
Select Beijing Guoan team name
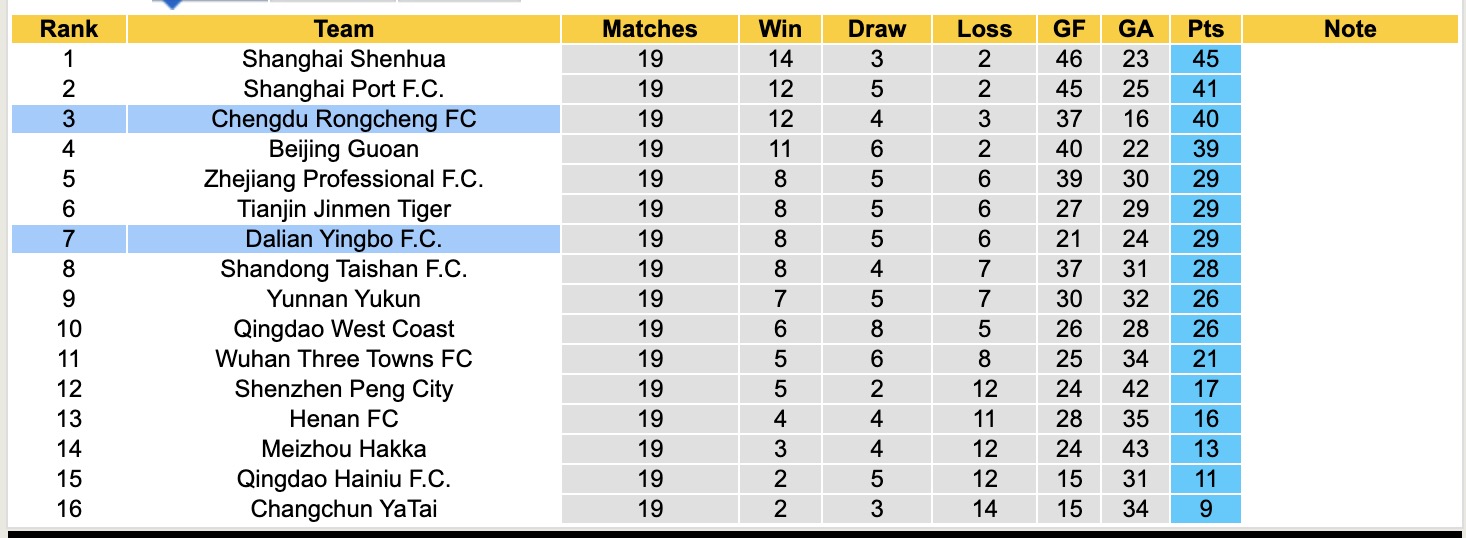pyautogui.click(x=344, y=149)
